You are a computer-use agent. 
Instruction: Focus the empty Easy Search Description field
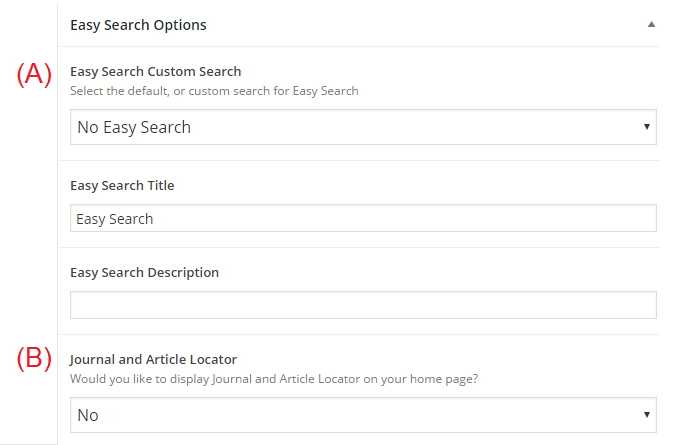[362, 305]
